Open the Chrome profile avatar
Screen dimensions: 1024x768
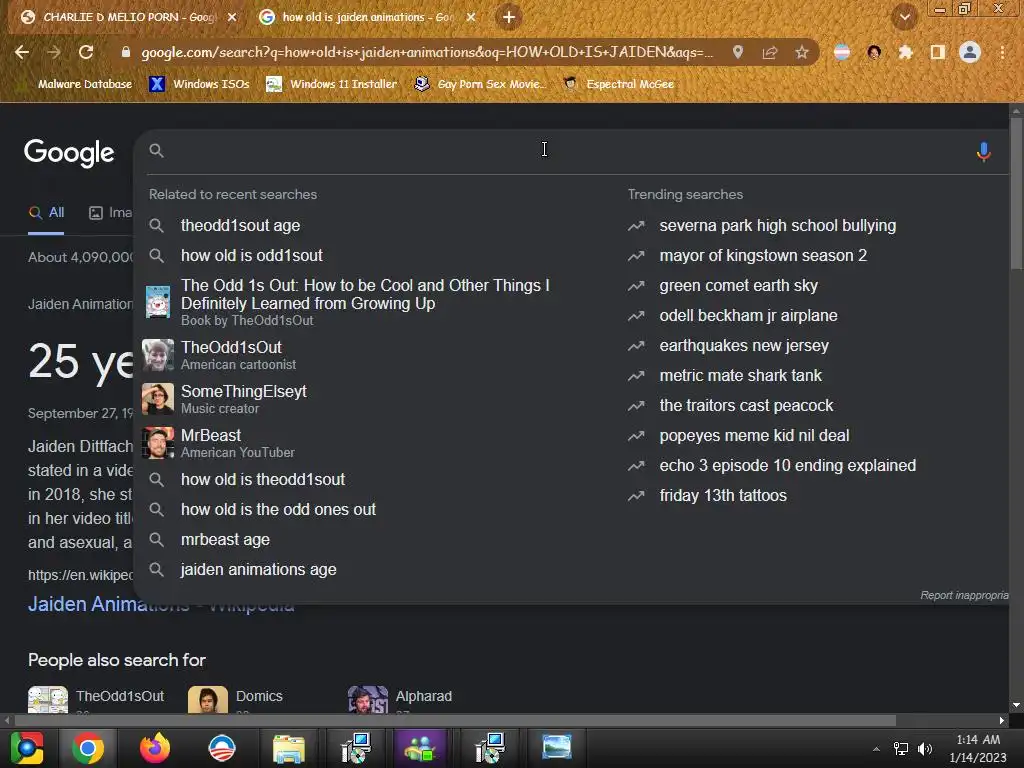pyautogui.click(x=970, y=52)
